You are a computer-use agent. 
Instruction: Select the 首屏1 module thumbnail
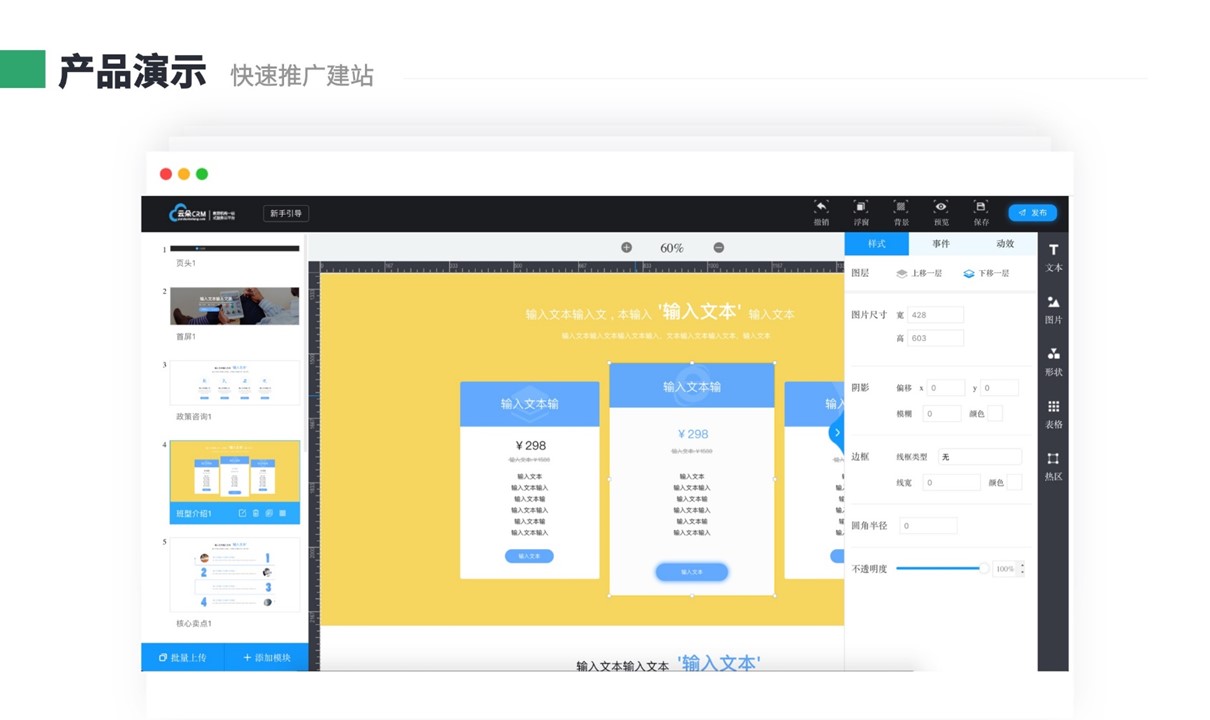coord(234,306)
